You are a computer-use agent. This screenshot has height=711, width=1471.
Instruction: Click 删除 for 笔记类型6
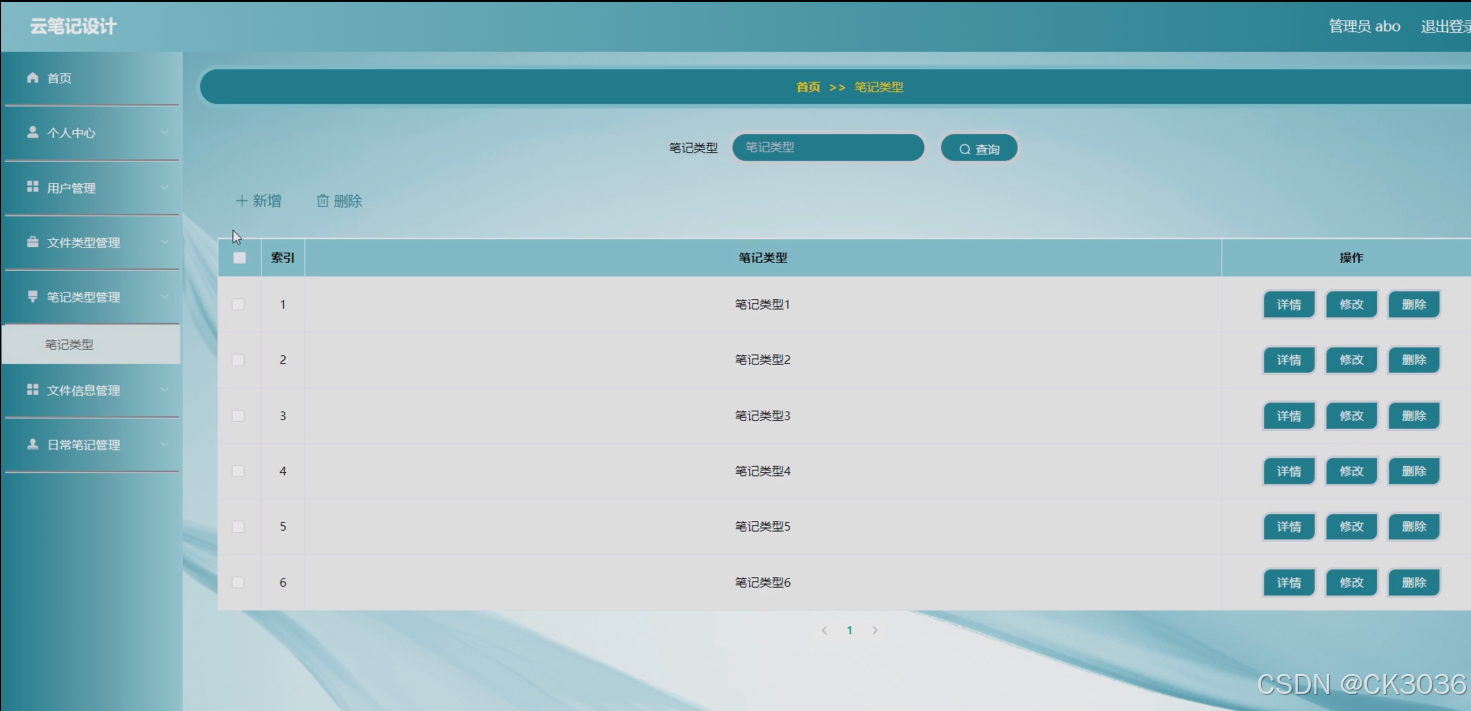(x=1414, y=583)
